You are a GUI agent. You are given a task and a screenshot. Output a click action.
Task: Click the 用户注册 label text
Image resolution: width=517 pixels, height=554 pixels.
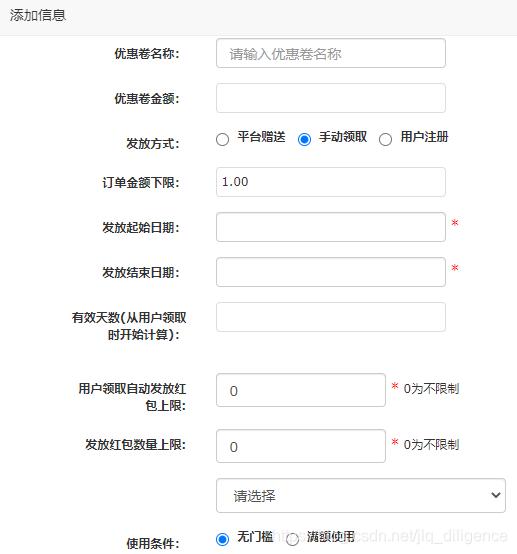(424, 137)
